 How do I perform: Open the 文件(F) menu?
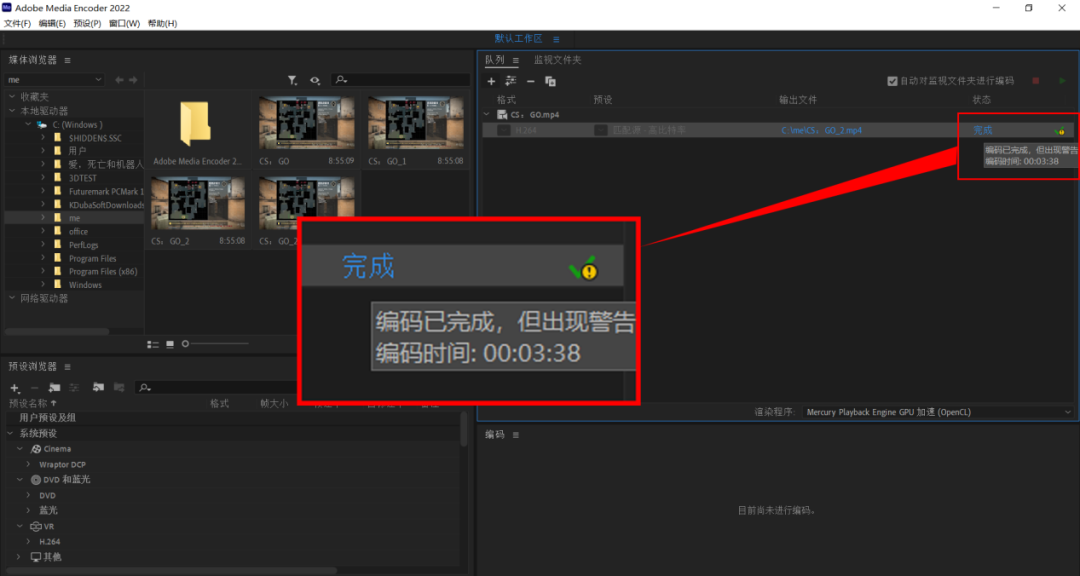(17, 23)
